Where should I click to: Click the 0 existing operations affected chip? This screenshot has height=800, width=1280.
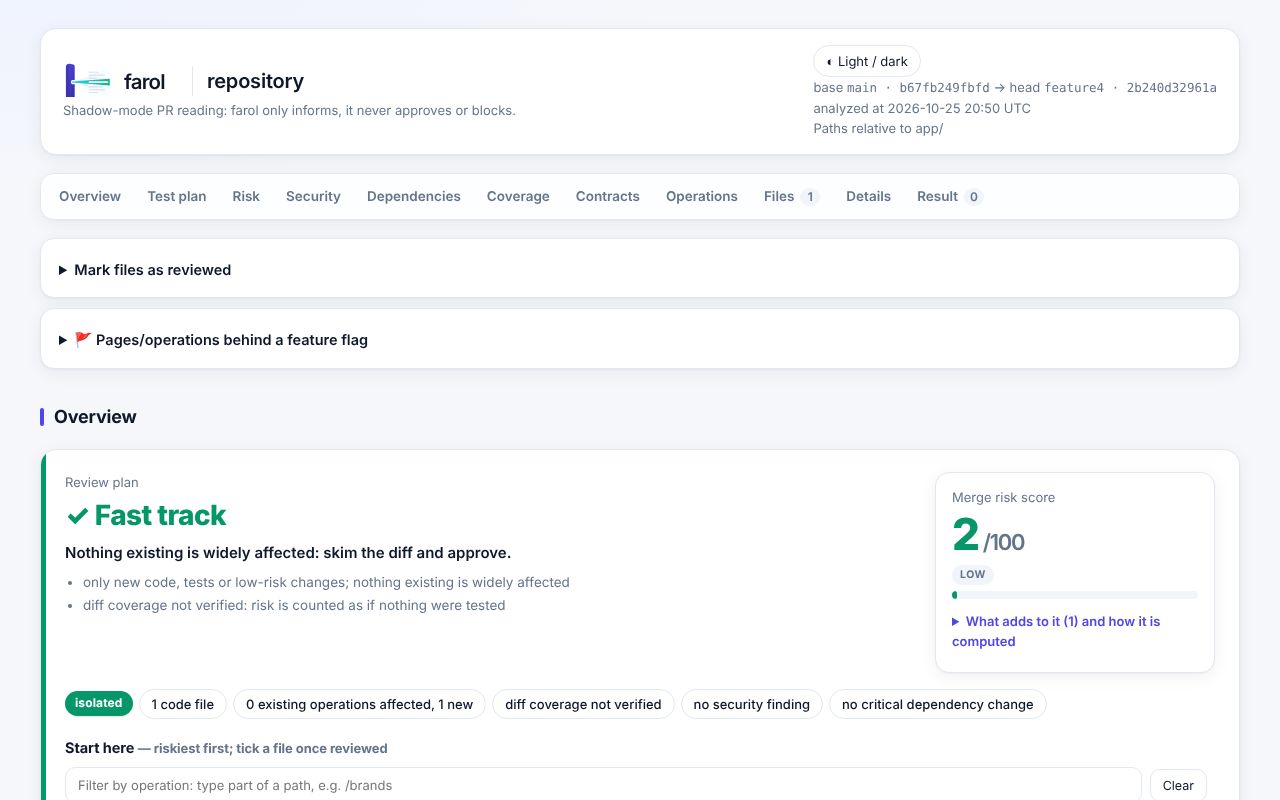click(x=360, y=704)
